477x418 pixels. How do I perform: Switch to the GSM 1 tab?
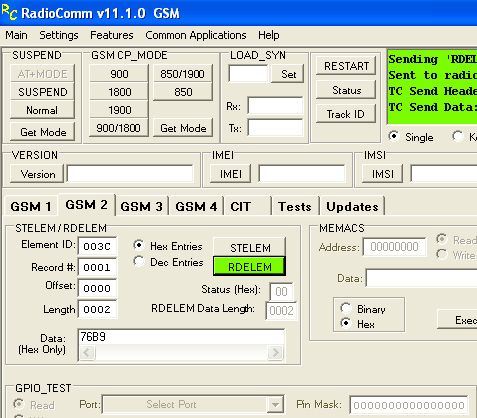(x=31, y=206)
